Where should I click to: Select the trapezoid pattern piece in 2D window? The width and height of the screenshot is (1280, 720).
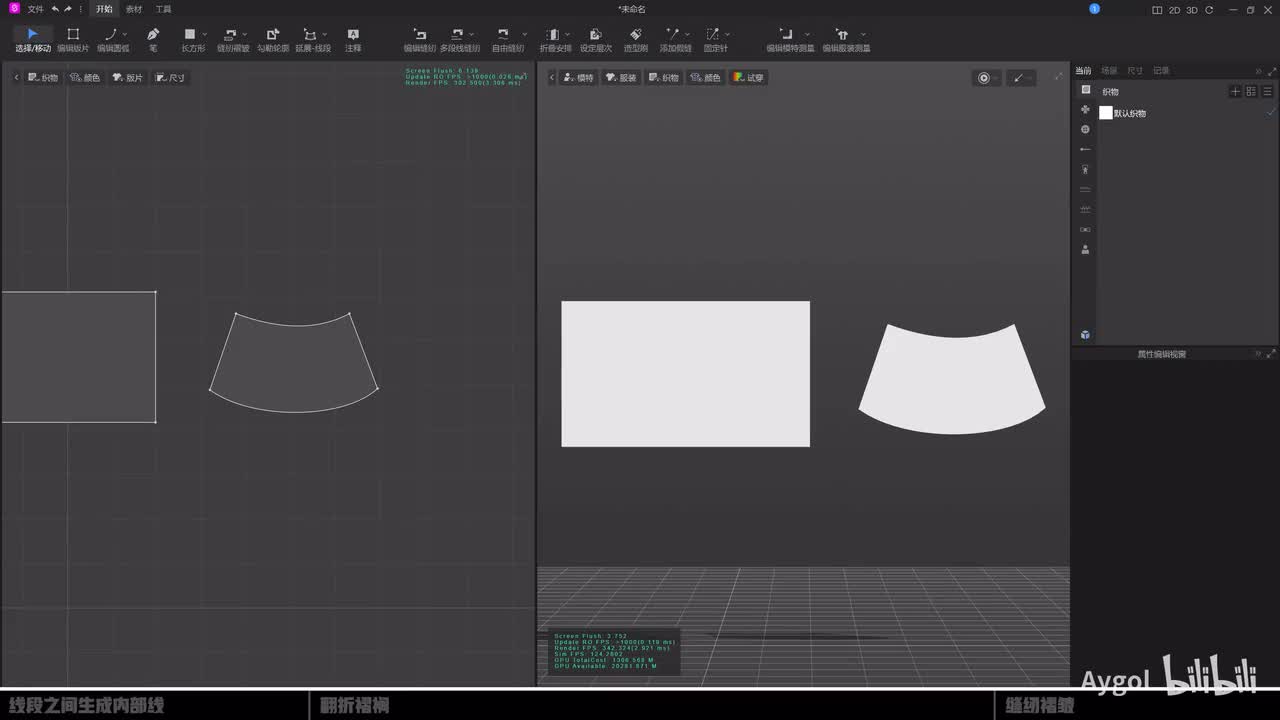point(294,362)
